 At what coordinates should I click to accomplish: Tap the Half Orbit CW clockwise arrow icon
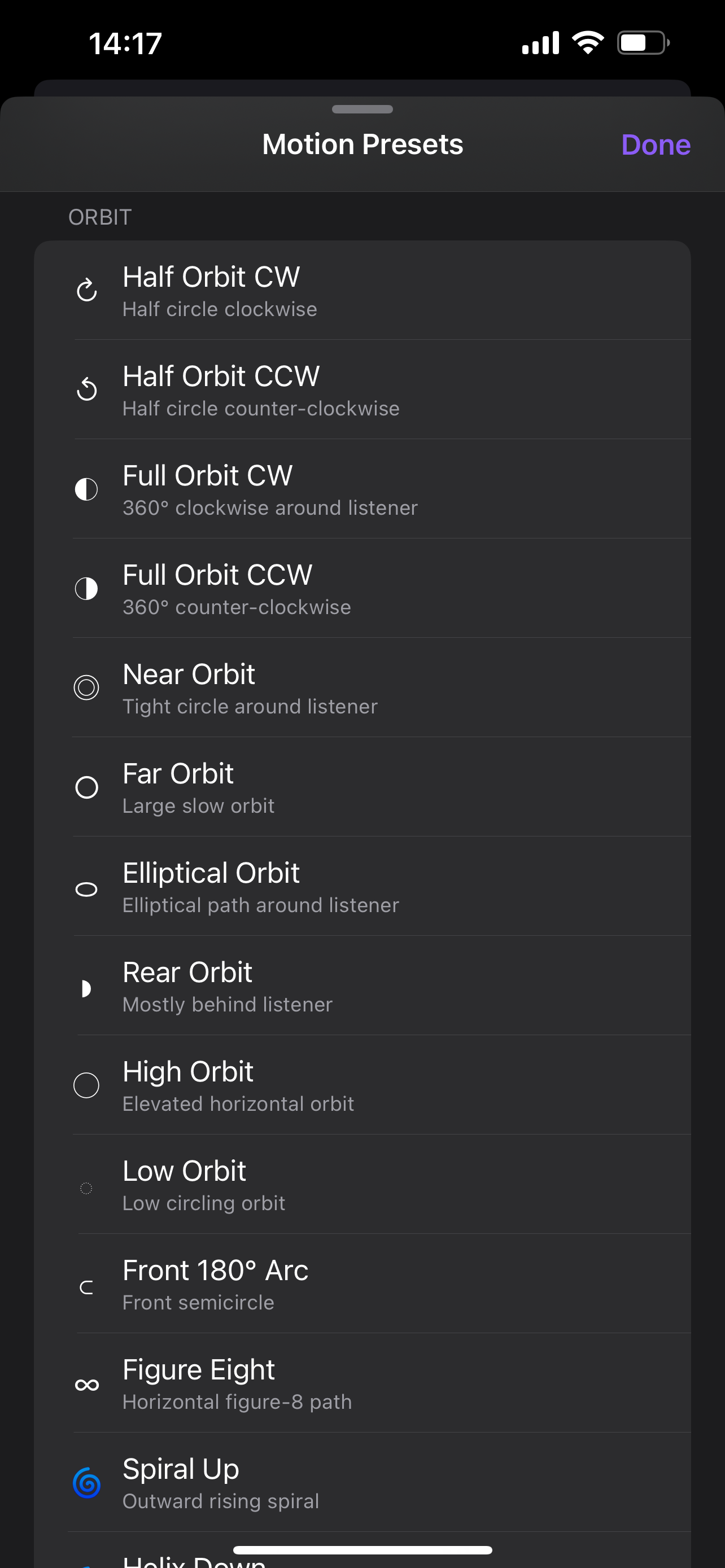pyautogui.click(x=86, y=290)
